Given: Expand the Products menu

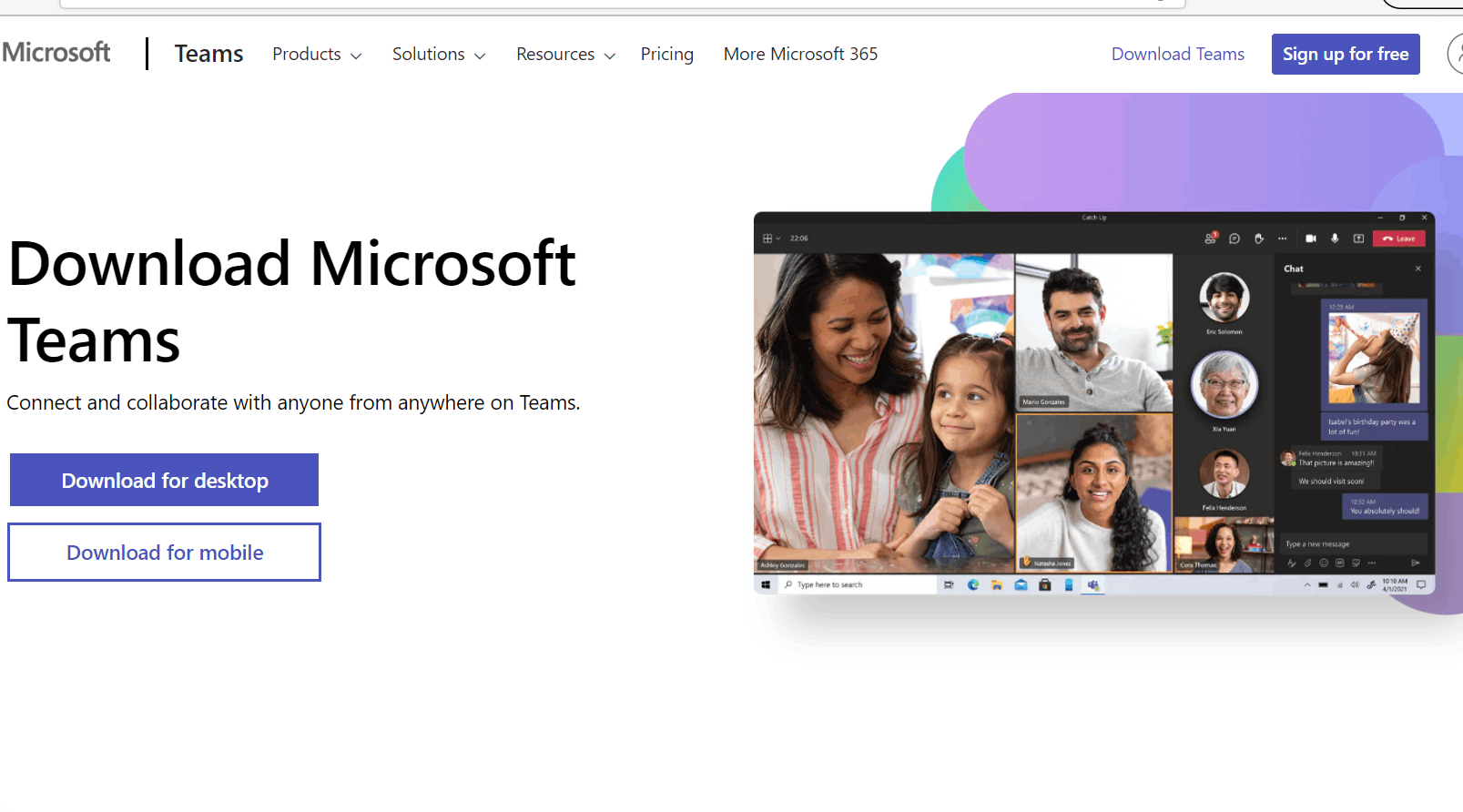Looking at the screenshot, I should tap(317, 54).
